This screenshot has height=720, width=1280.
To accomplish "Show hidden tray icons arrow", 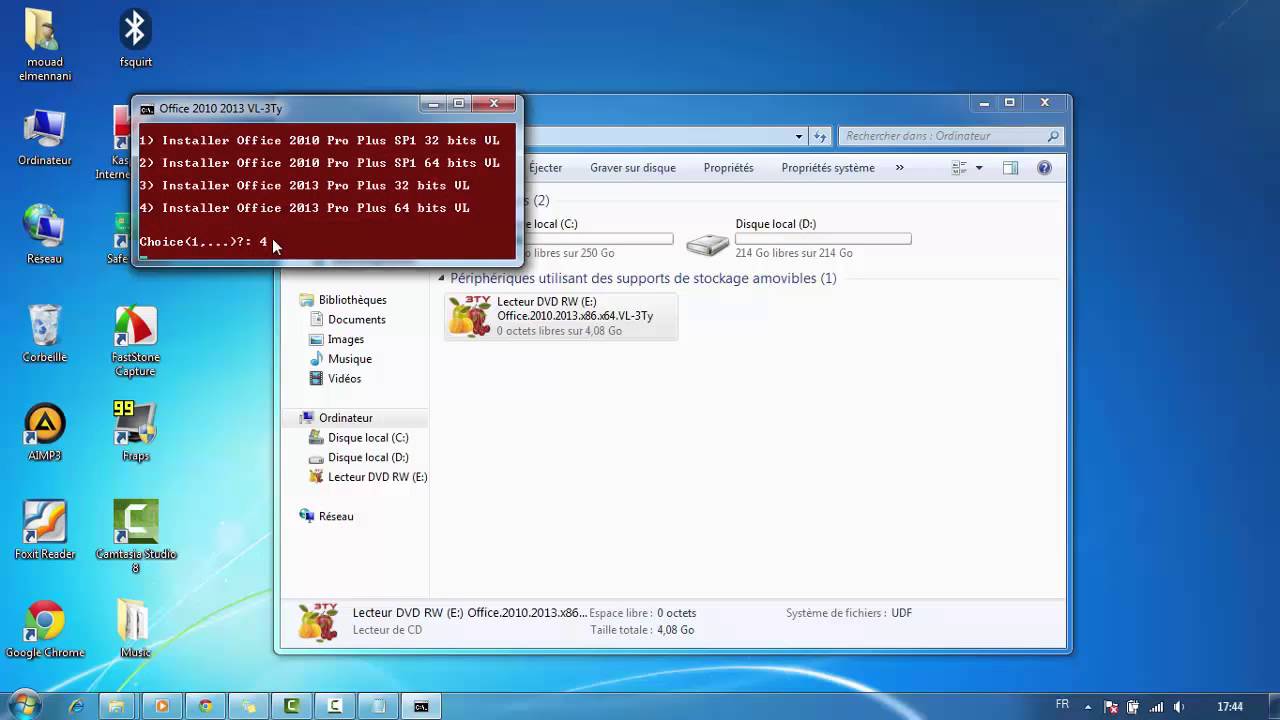I will tap(1086, 707).
